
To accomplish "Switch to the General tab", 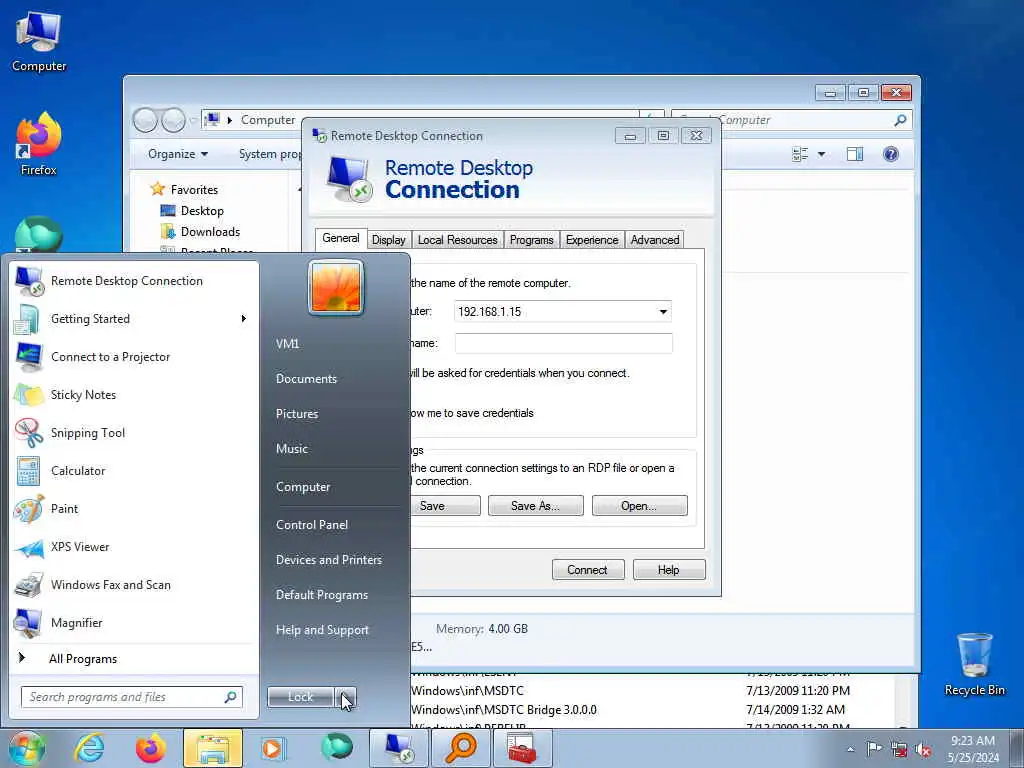I will coord(340,238).
